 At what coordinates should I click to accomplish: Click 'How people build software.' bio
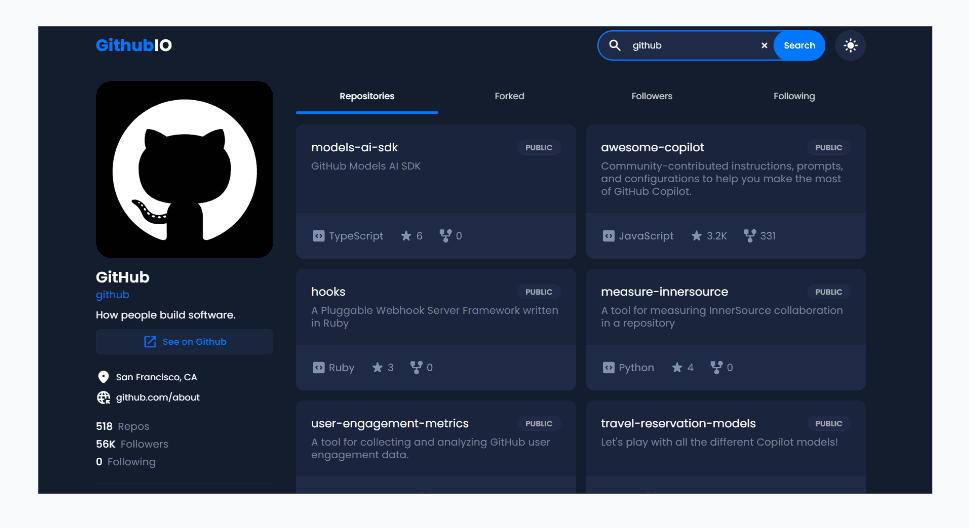(x=166, y=315)
